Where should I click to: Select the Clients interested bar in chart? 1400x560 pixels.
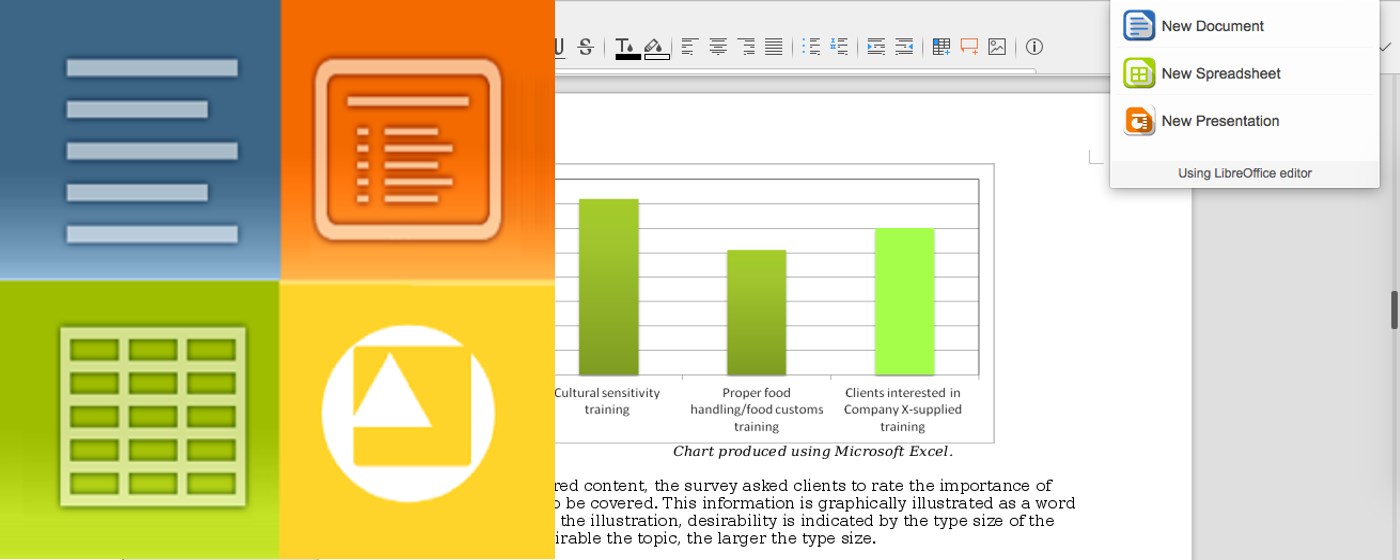[x=904, y=302]
